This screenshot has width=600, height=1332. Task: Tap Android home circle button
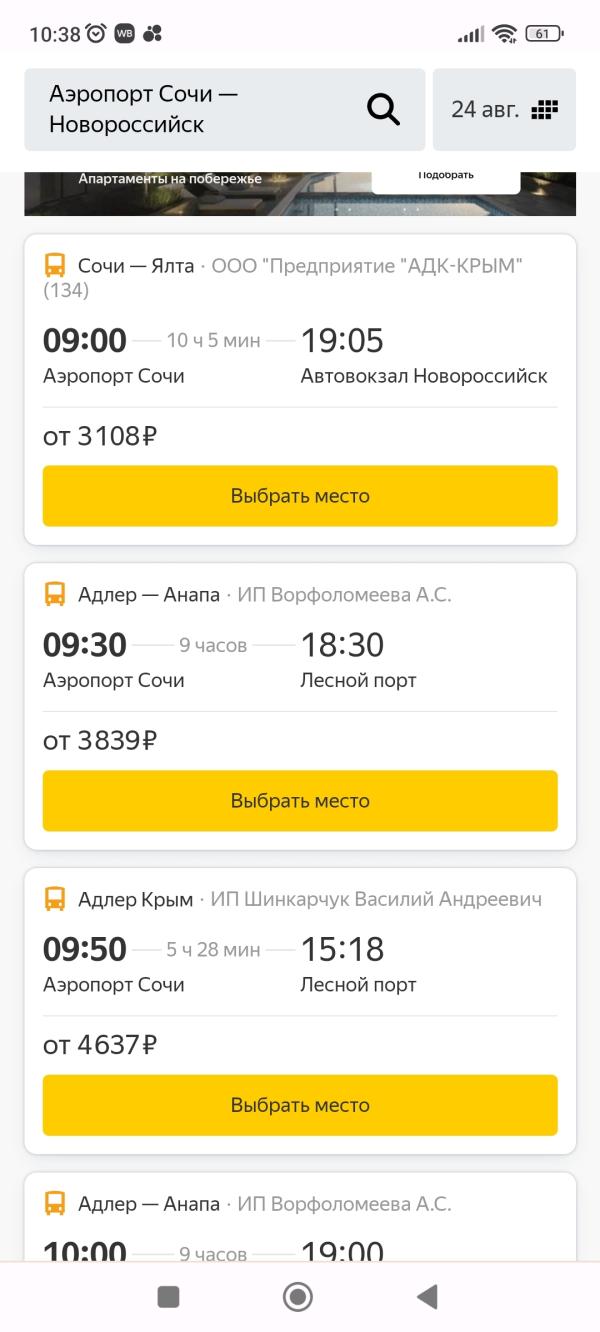click(298, 1297)
